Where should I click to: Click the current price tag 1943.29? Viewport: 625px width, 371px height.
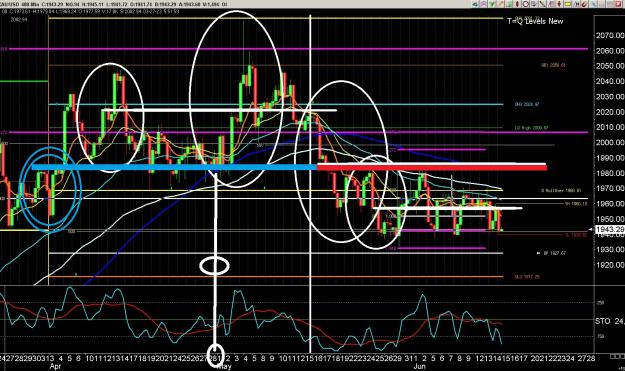tap(610, 230)
